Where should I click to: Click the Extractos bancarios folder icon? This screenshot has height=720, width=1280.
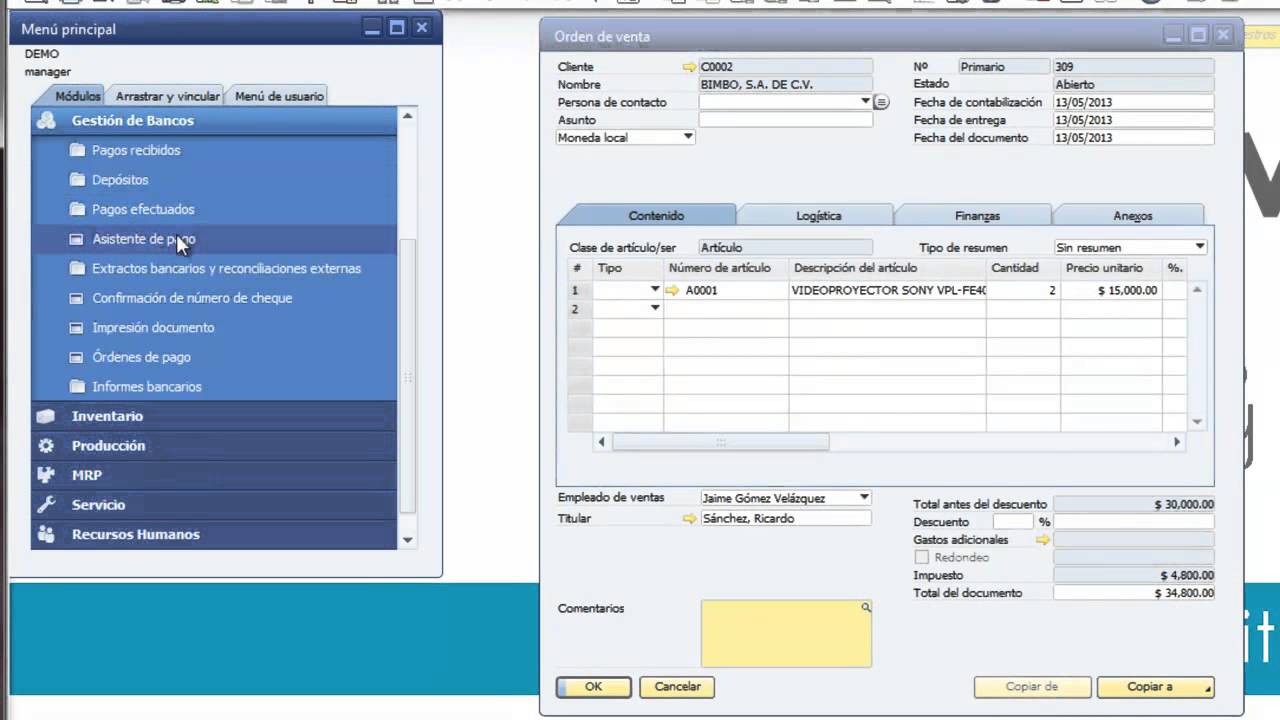pos(77,268)
